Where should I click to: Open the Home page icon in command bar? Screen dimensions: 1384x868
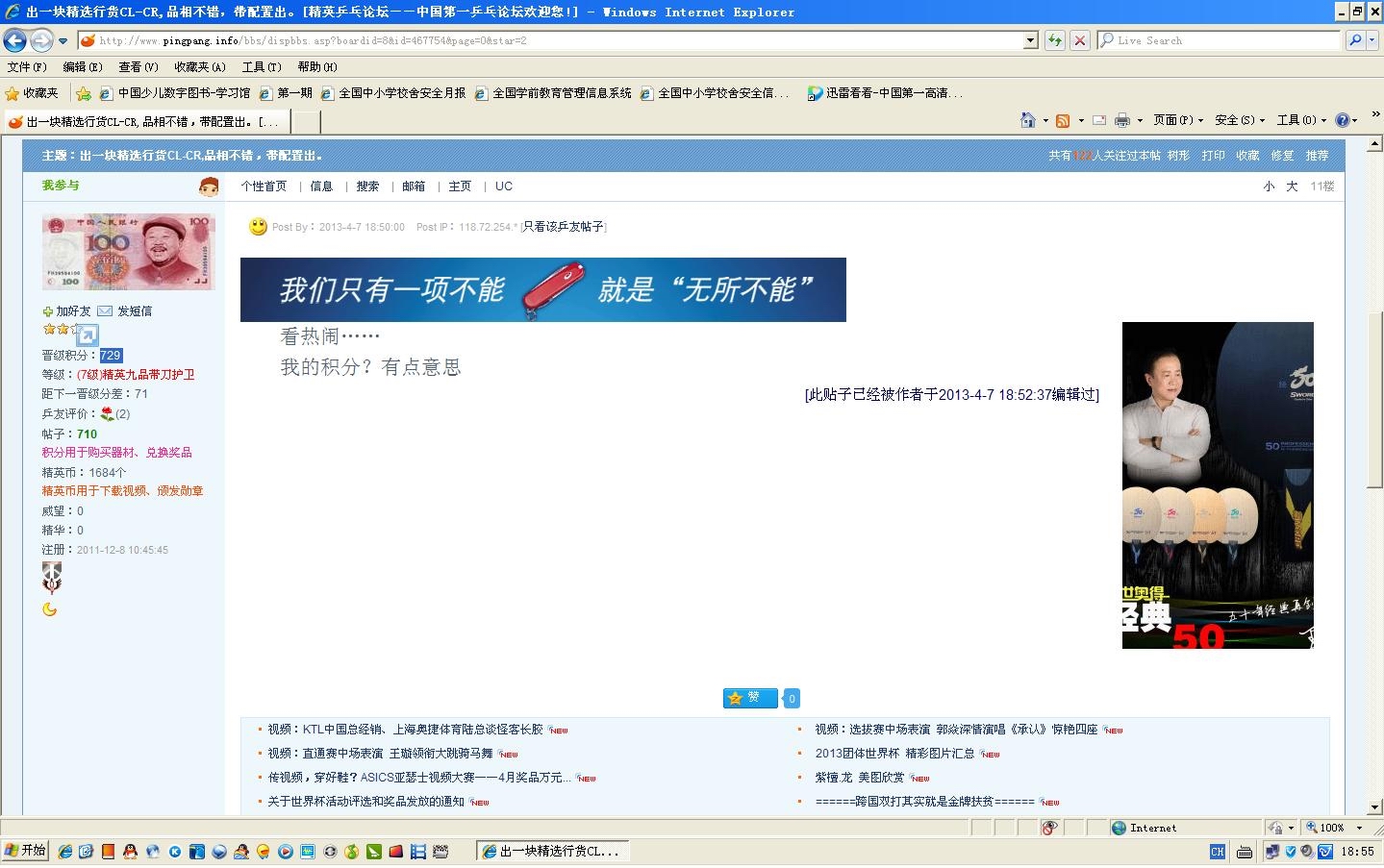pos(1028,120)
